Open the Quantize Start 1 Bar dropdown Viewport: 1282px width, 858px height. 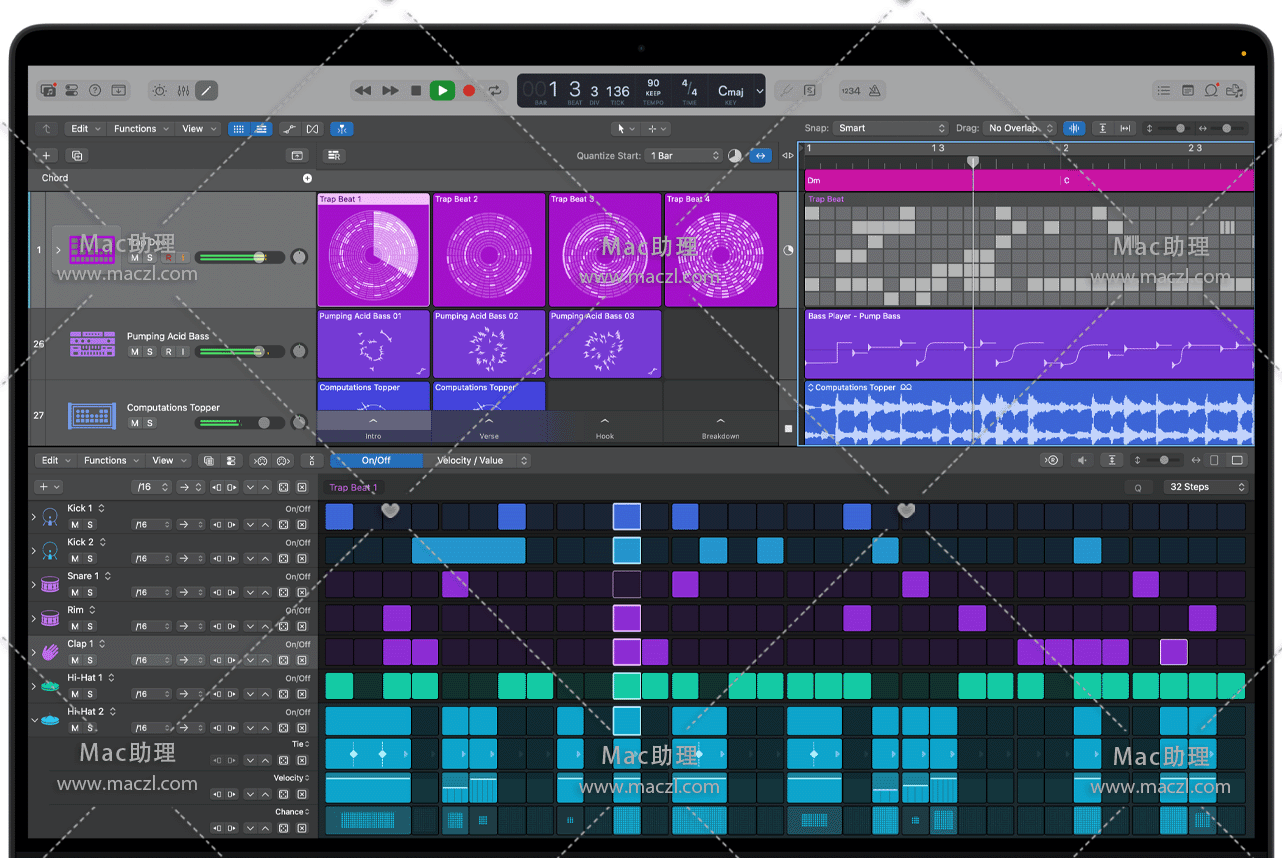pyautogui.click(x=683, y=155)
